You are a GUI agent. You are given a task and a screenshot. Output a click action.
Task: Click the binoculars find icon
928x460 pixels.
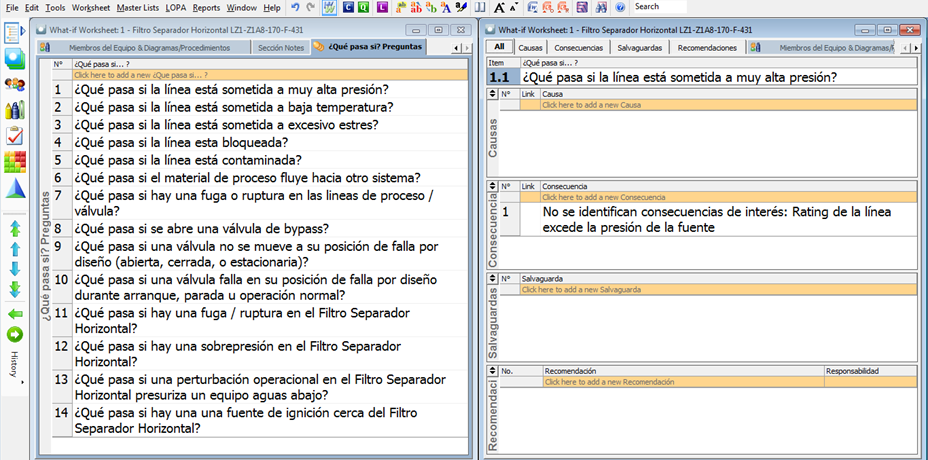(601, 8)
